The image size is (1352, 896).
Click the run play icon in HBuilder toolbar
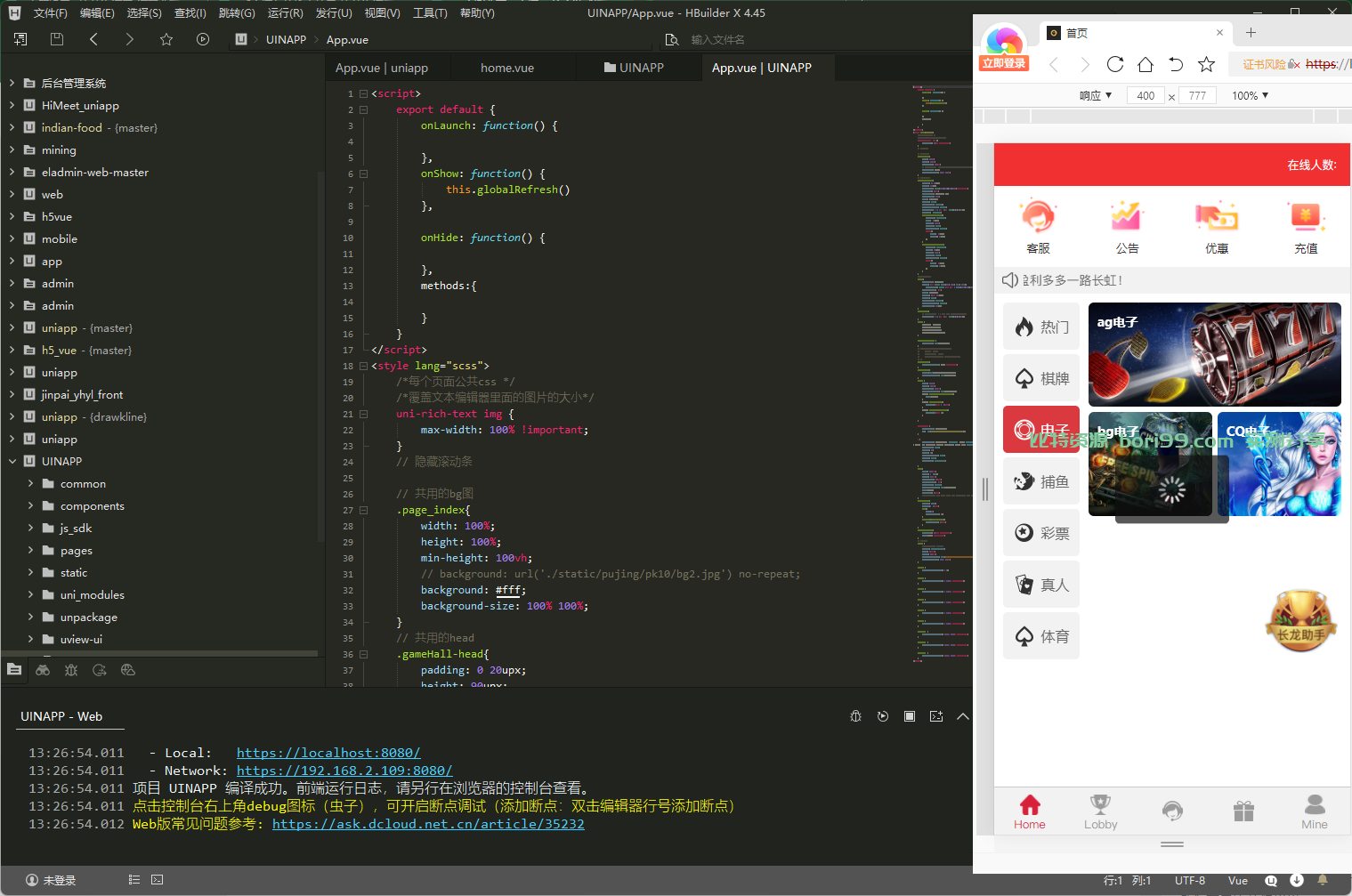click(203, 39)
